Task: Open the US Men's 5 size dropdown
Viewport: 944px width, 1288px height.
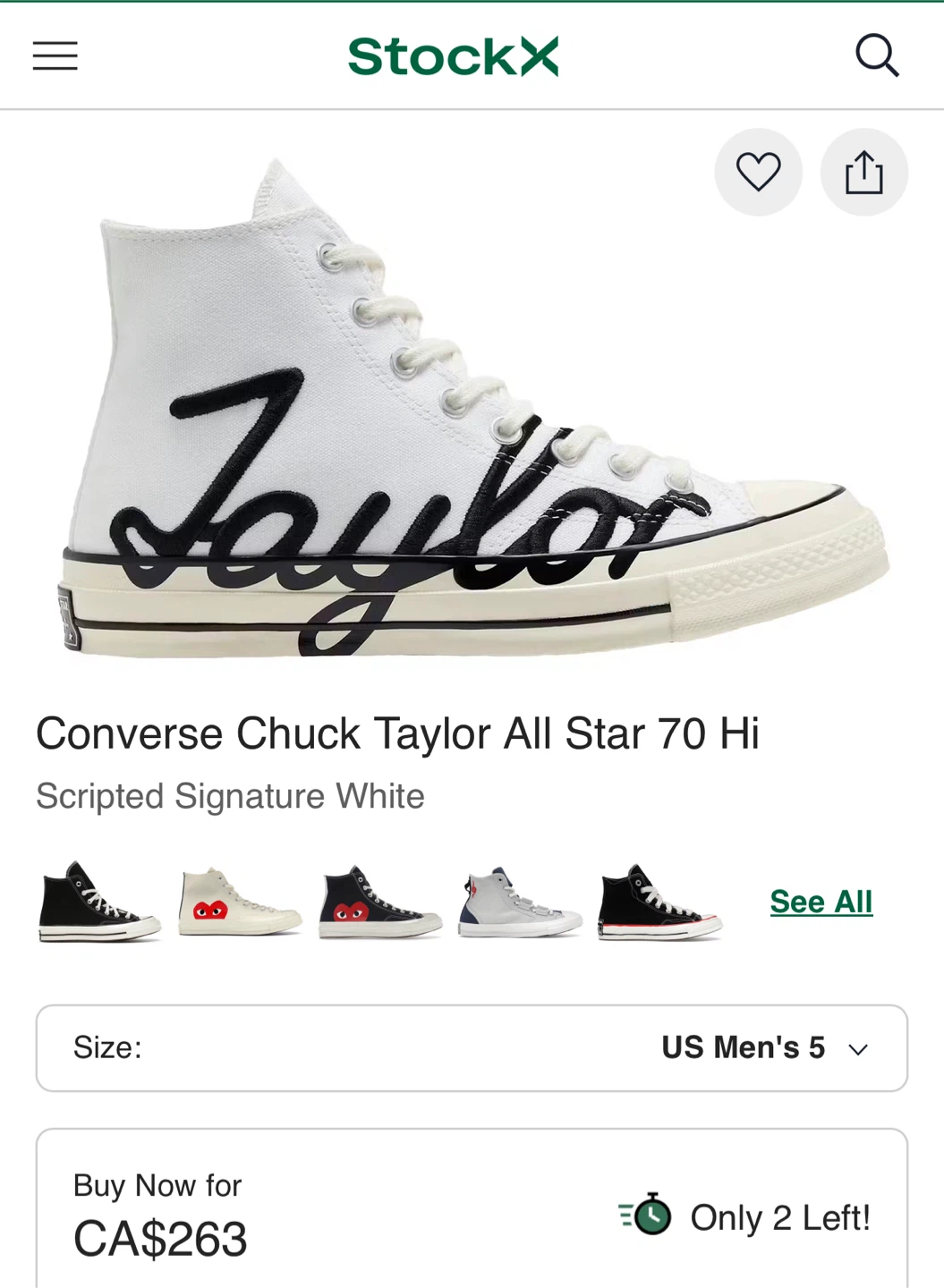Action: pyautogui.click(x=743, y=1047)
